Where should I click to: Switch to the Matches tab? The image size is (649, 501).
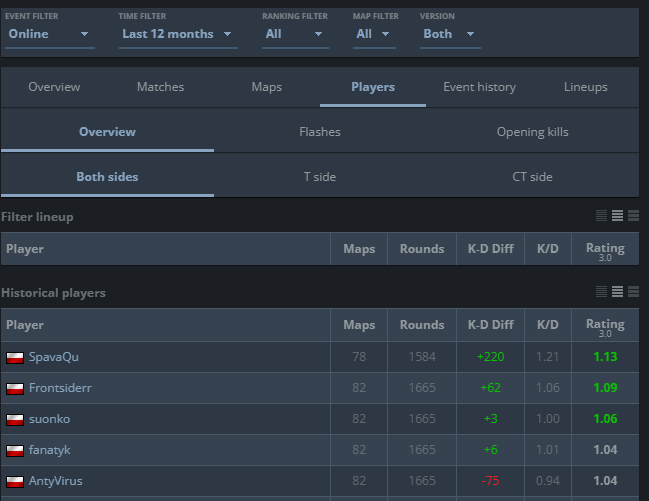(x=161, y=87)
